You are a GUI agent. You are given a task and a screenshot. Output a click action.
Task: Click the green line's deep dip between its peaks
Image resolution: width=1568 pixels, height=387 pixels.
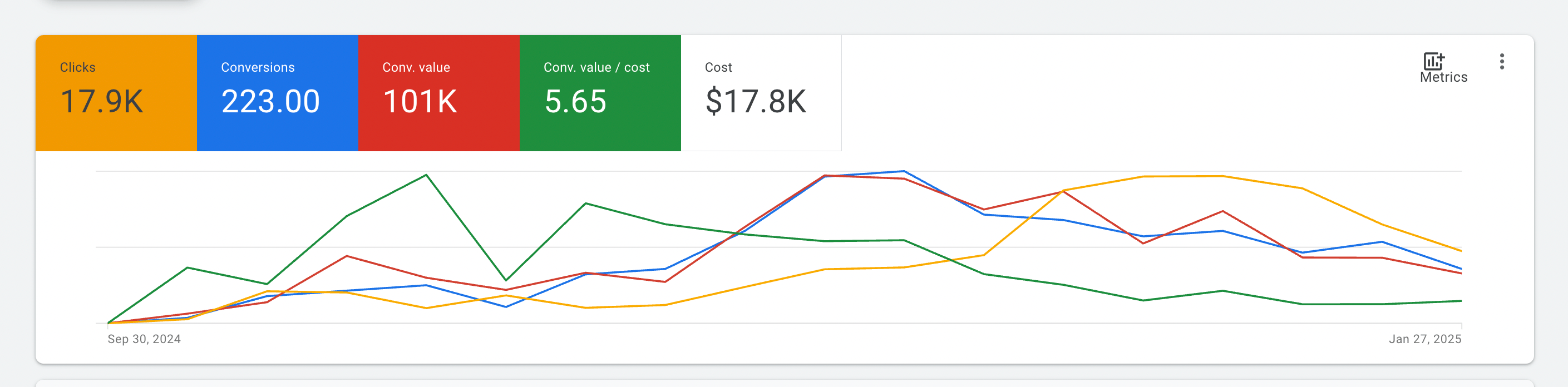[506, 280]
